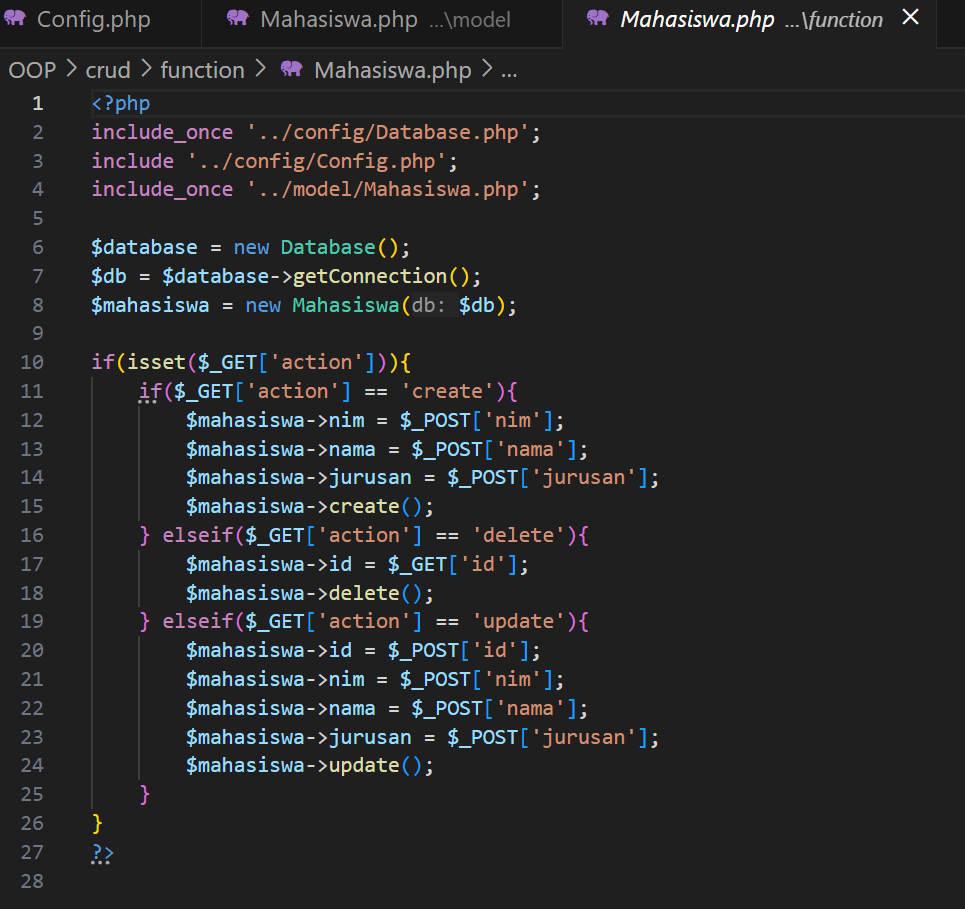Open the Mahasiswa.php breadcrumb file list
965x909 pixels.
click(x=393, y=70)
